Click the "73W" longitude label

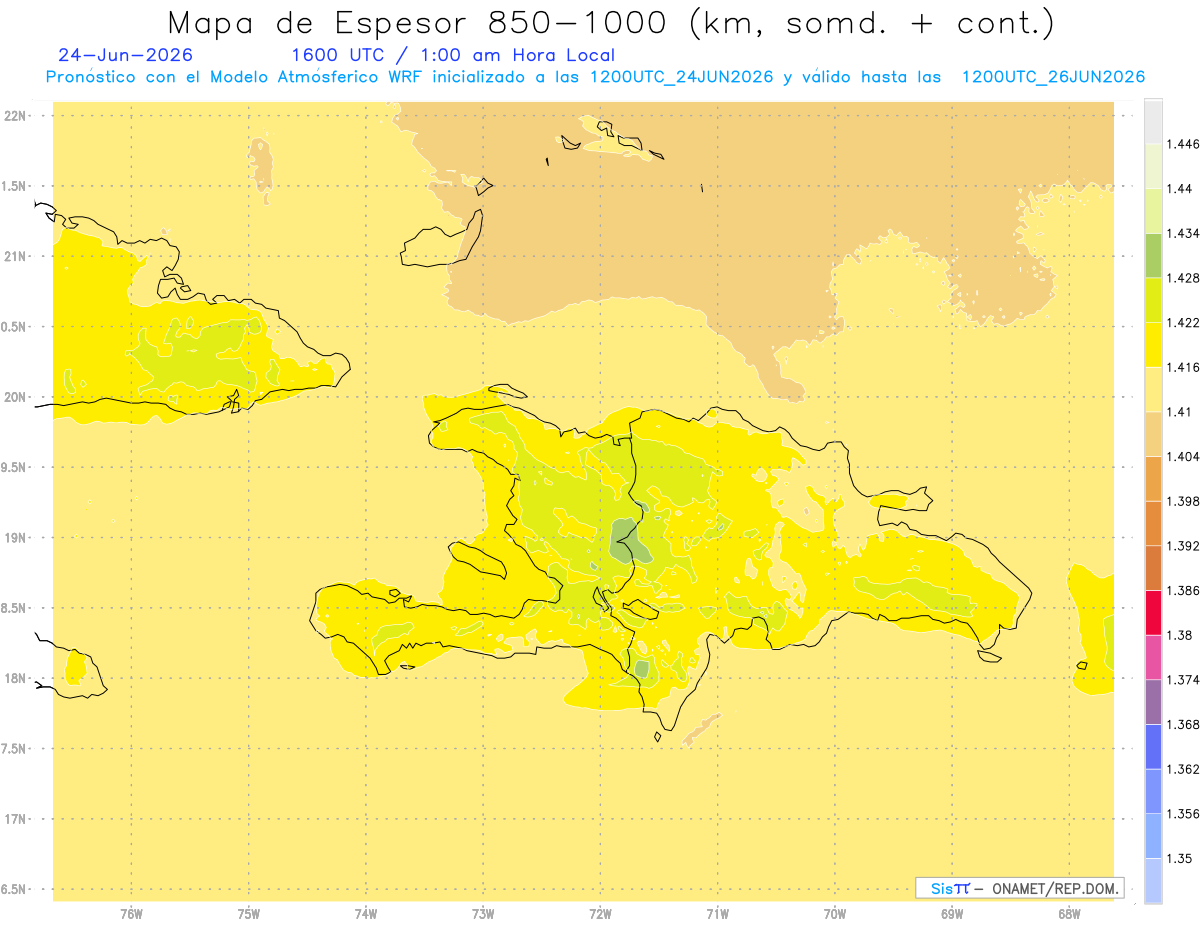pos(483,913)
